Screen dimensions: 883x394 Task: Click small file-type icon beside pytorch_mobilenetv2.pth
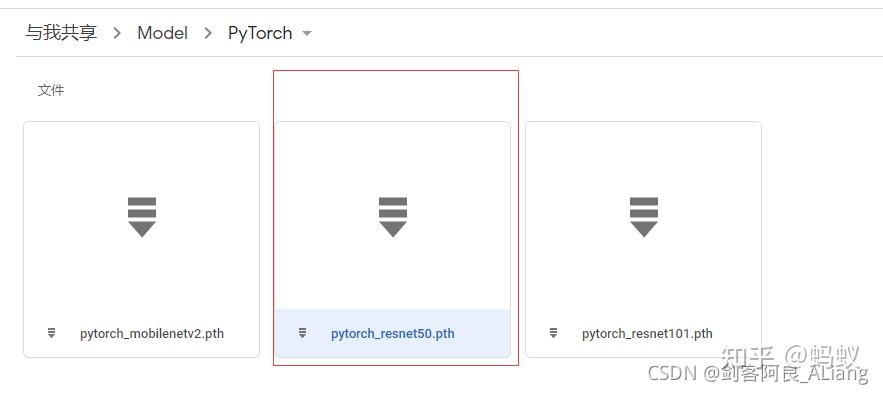click(51, 333)
